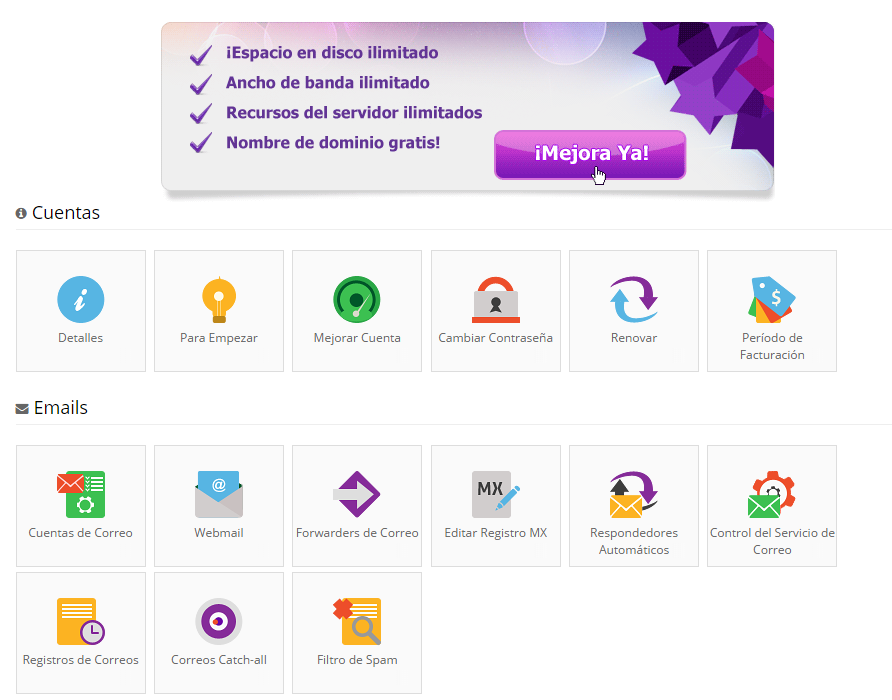This screenshot has width=892, height=700.
Task: Select the Cuentas de Correo icon
Action: (81, 494)
